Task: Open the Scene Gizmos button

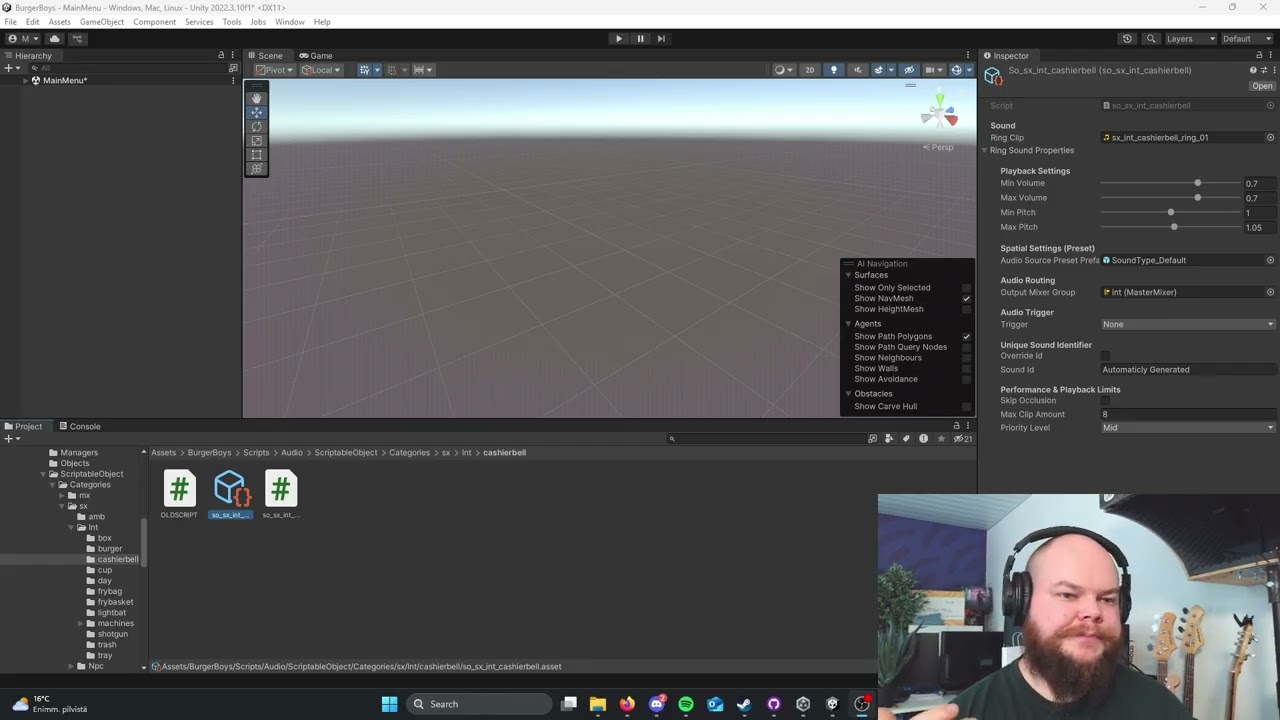Action: (x=957, y=70)
